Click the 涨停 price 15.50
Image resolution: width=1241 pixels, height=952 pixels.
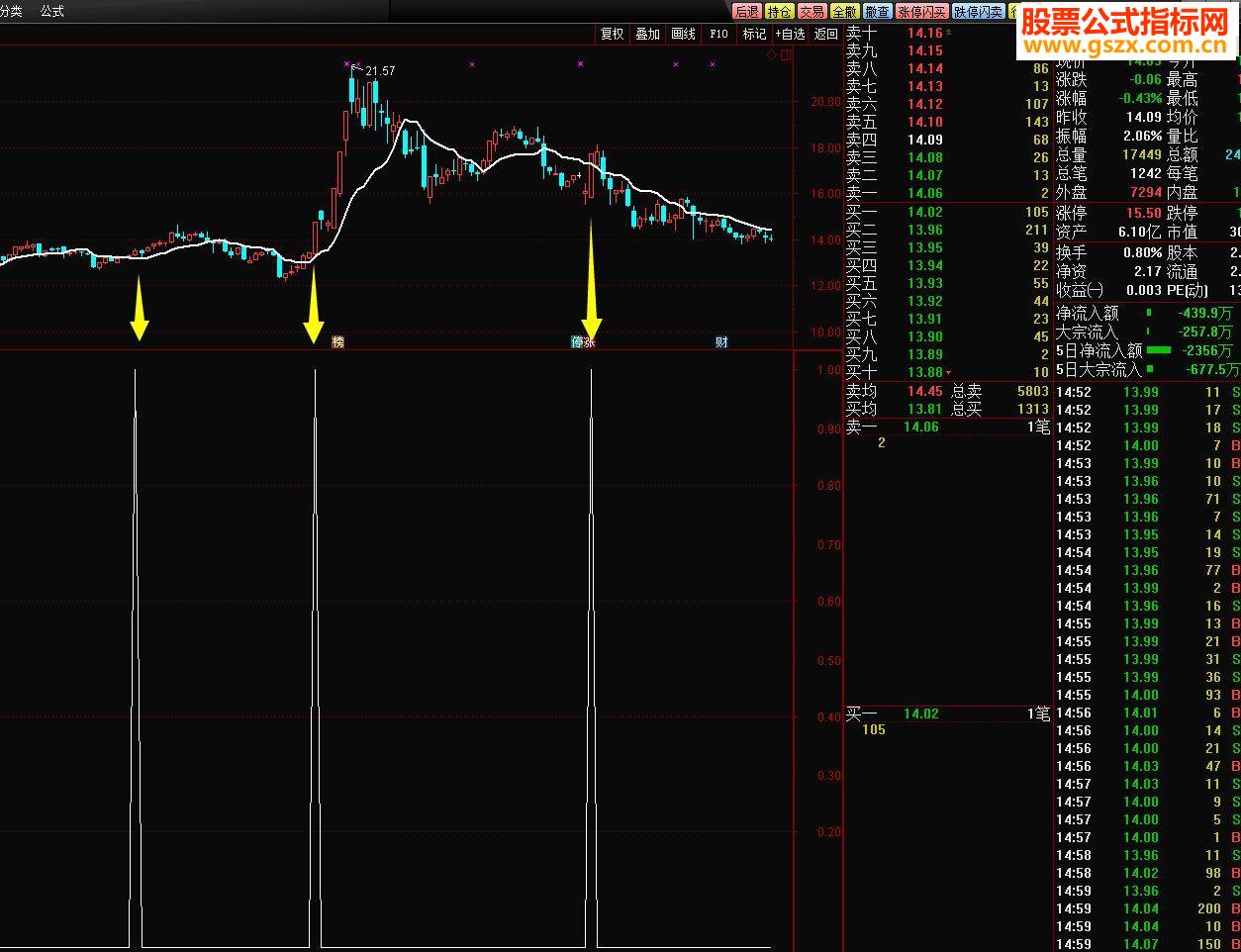click(x=1144, y=213)
